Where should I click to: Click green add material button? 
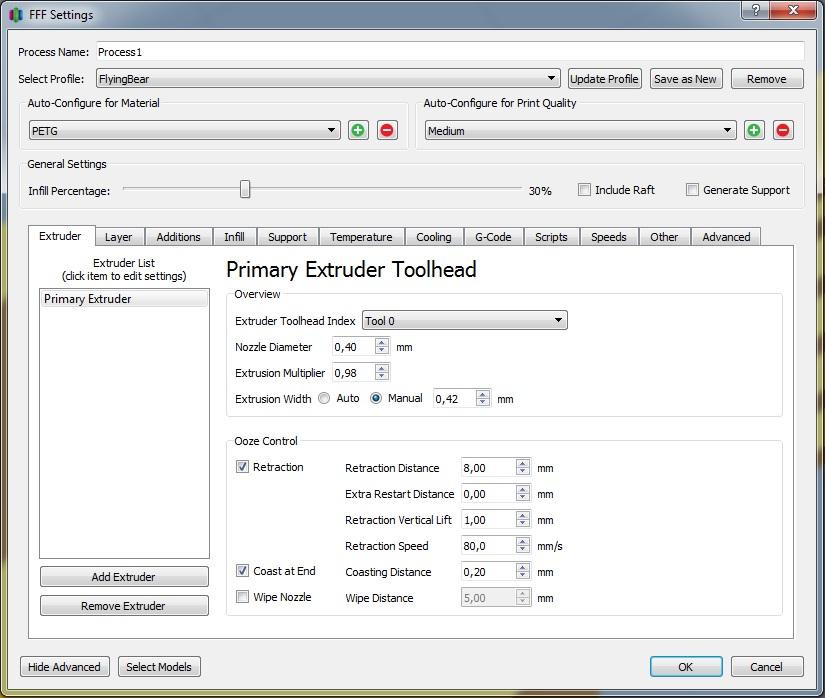358,130
